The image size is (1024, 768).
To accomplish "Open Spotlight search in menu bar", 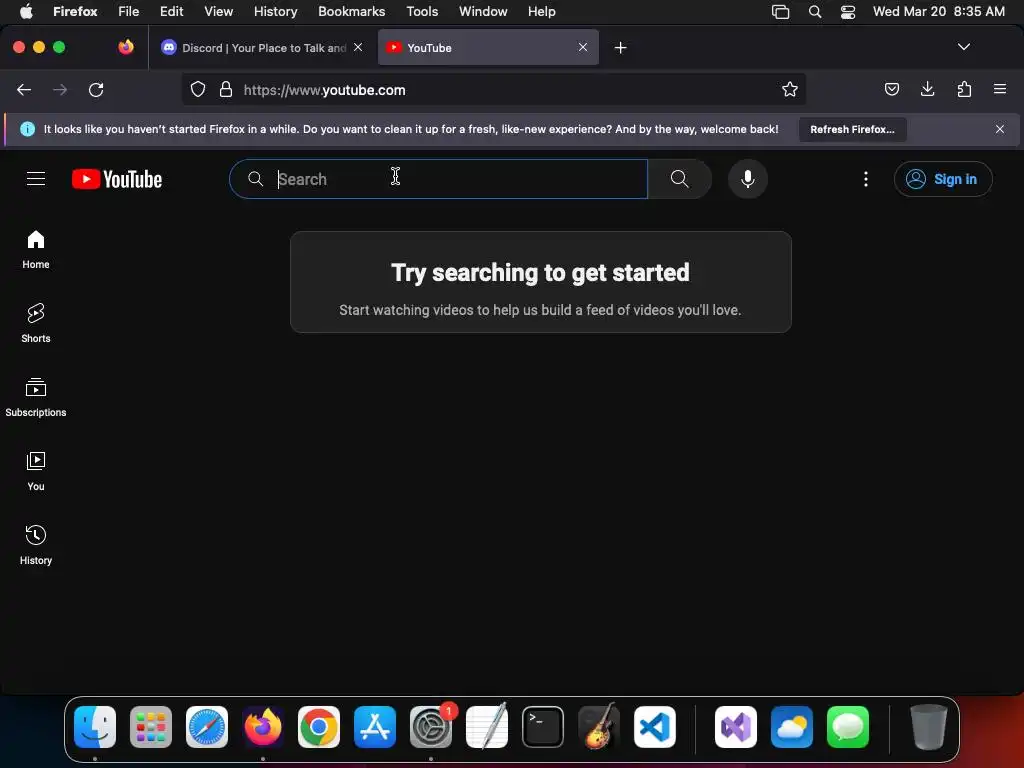I will (814, 11).
